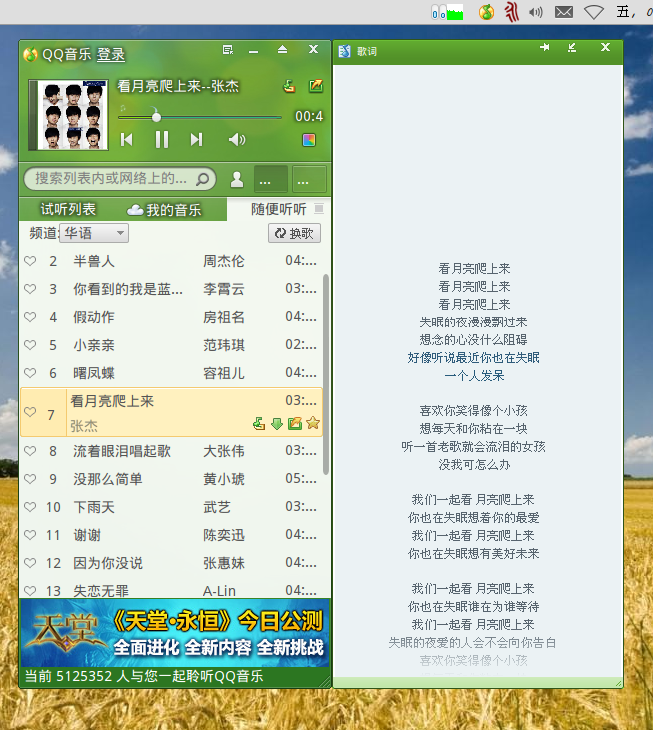Screen dimensions: 653x730
Task: Select song 曙凤蝶 by 容祖儿
Action: 171,372
